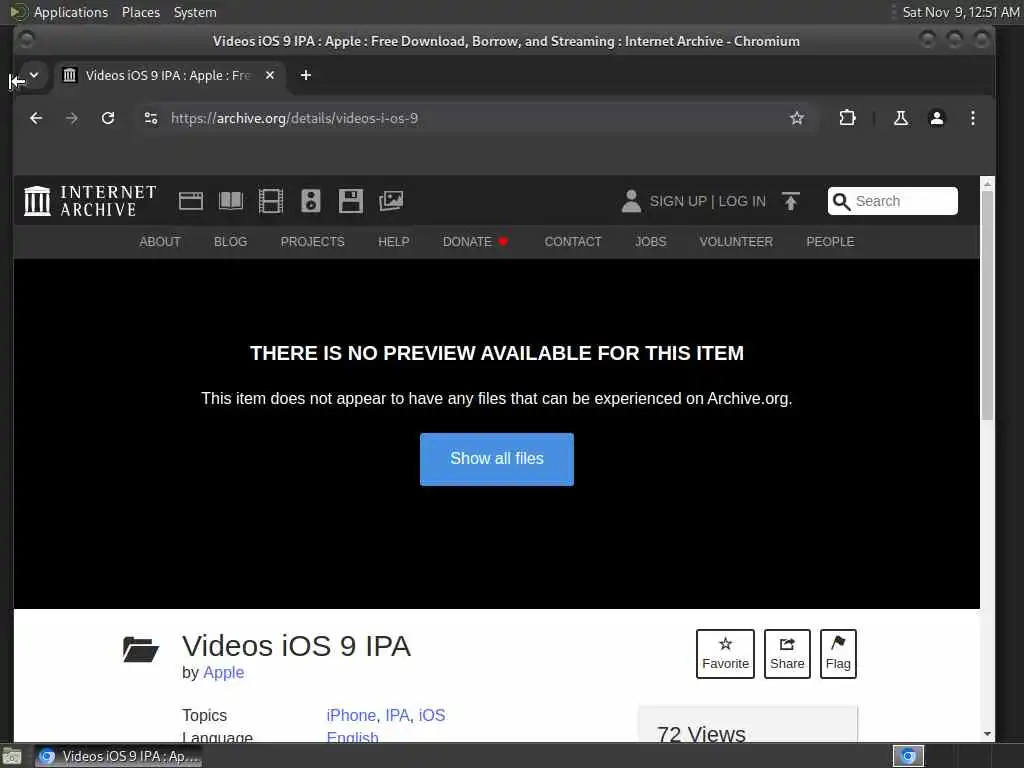This screenshot has width=1024, height=768.
Task: Open the Video film strip icon
Action: coord(270,200)
